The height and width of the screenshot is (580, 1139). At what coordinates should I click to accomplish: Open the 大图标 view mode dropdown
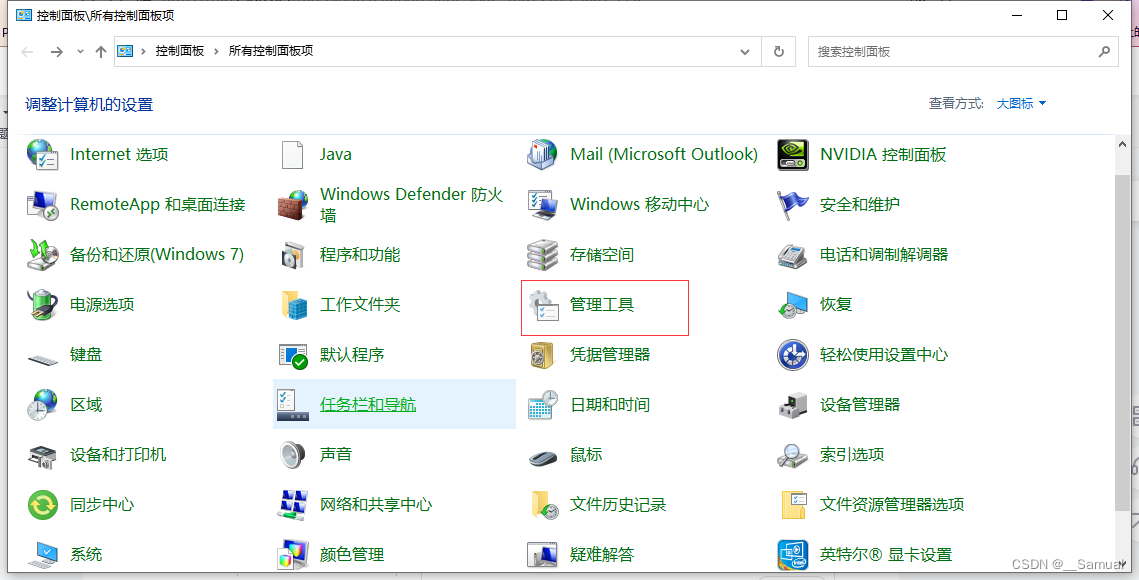point(1021,104)
